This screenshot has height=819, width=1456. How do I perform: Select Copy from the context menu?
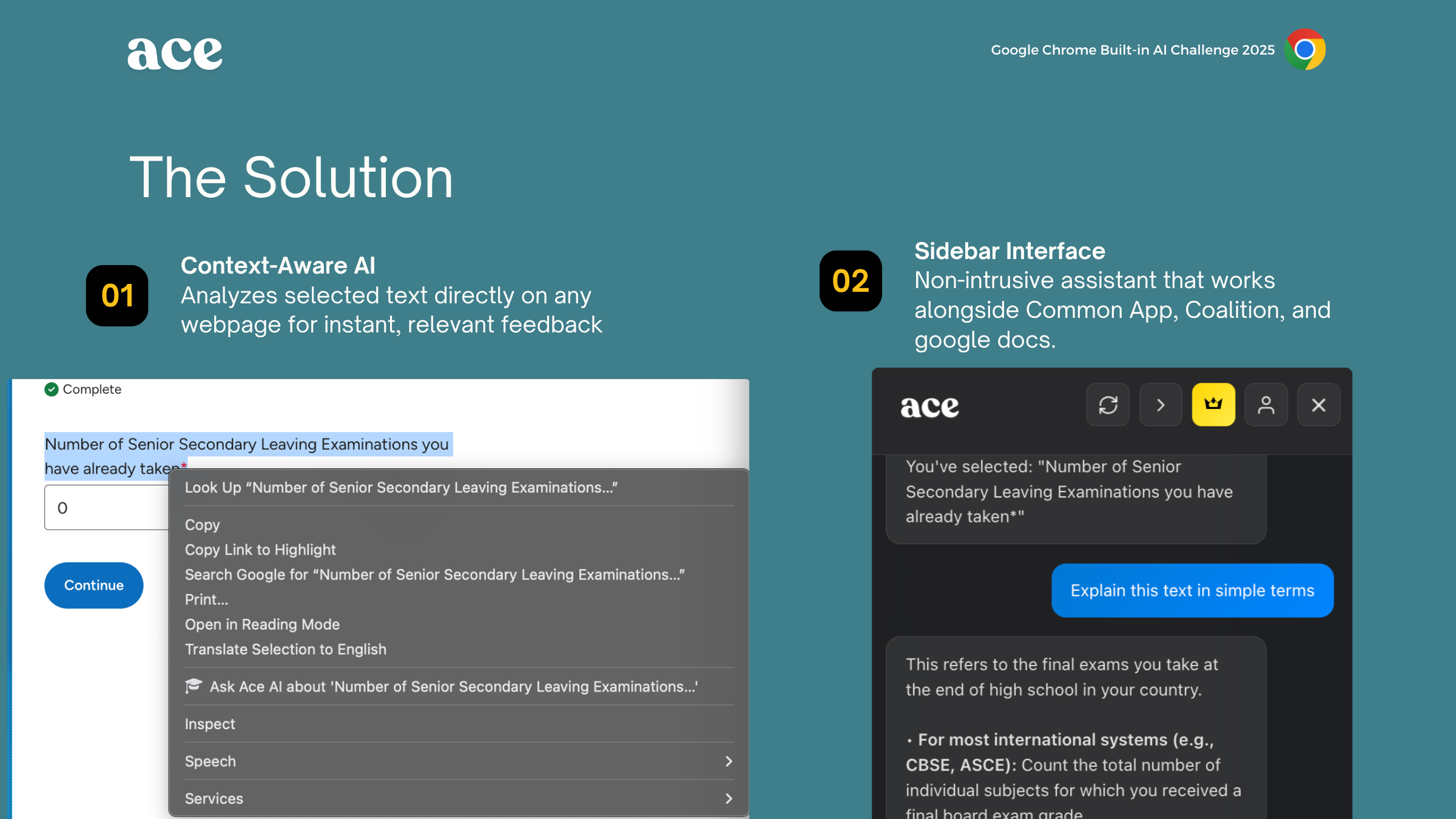click(203, 525)
